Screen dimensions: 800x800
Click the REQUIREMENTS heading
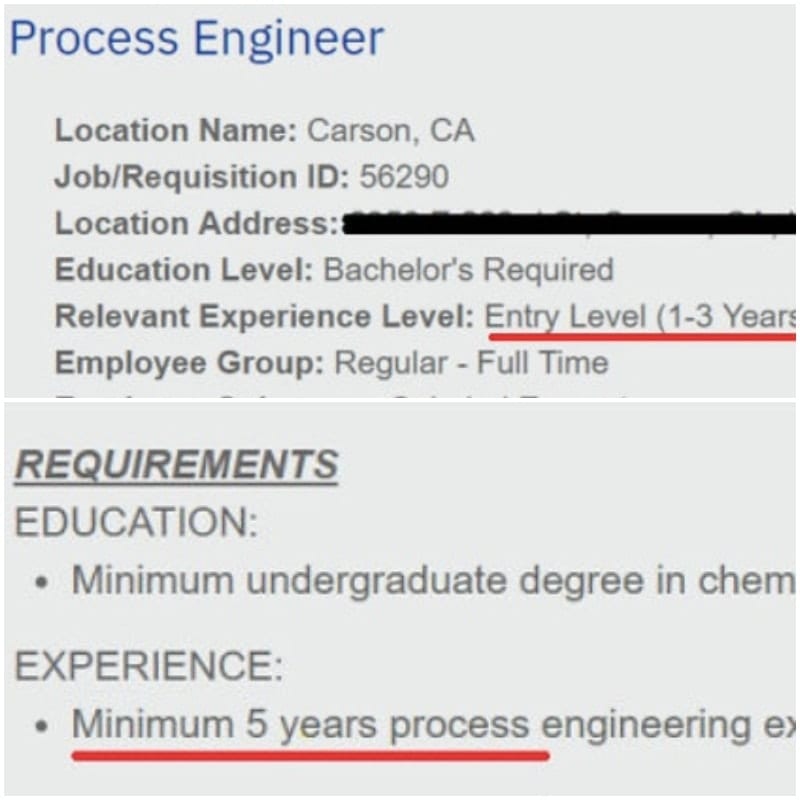coord(176,464)
